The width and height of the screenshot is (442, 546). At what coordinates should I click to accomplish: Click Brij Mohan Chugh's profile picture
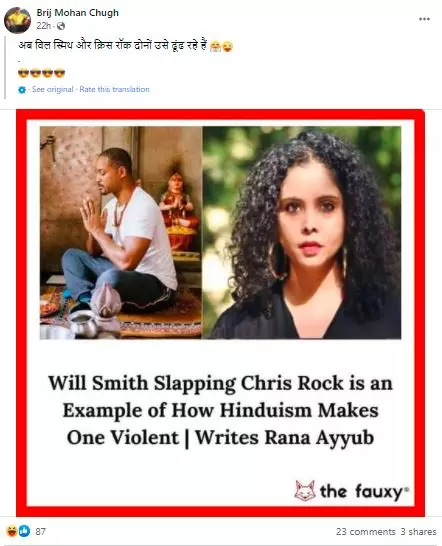17,20
